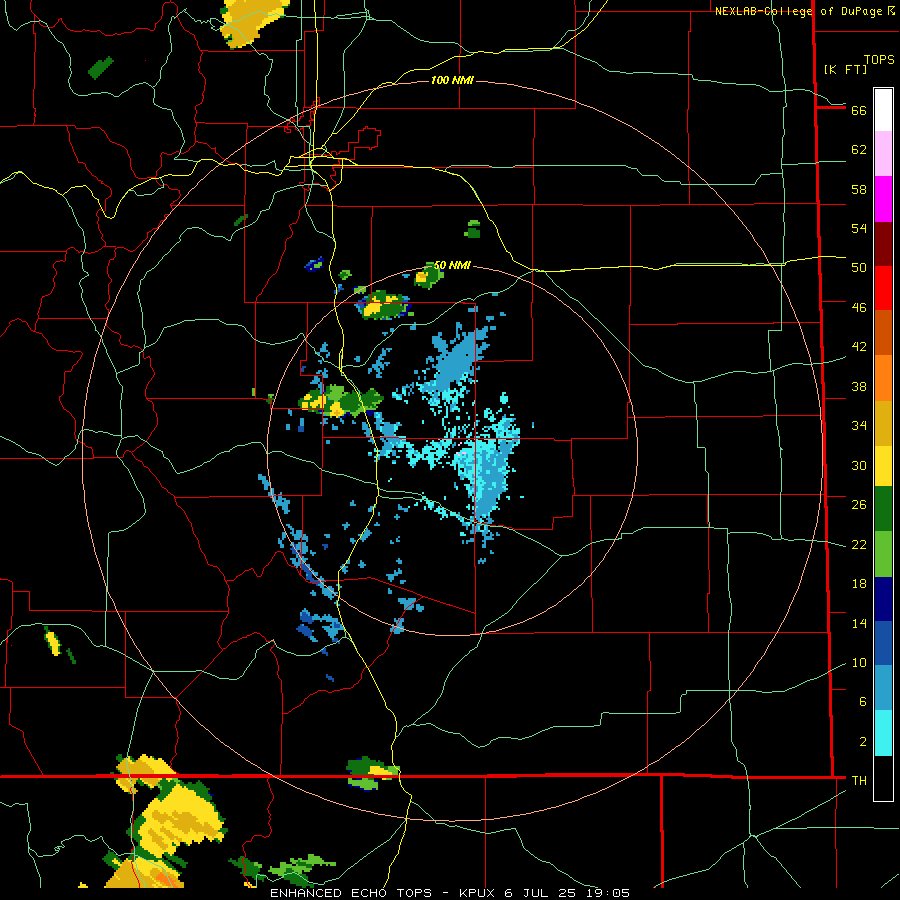This screenshot has height=900, width=900.
Task: Pick the magenta legend swatch
Action: [883, 199]
